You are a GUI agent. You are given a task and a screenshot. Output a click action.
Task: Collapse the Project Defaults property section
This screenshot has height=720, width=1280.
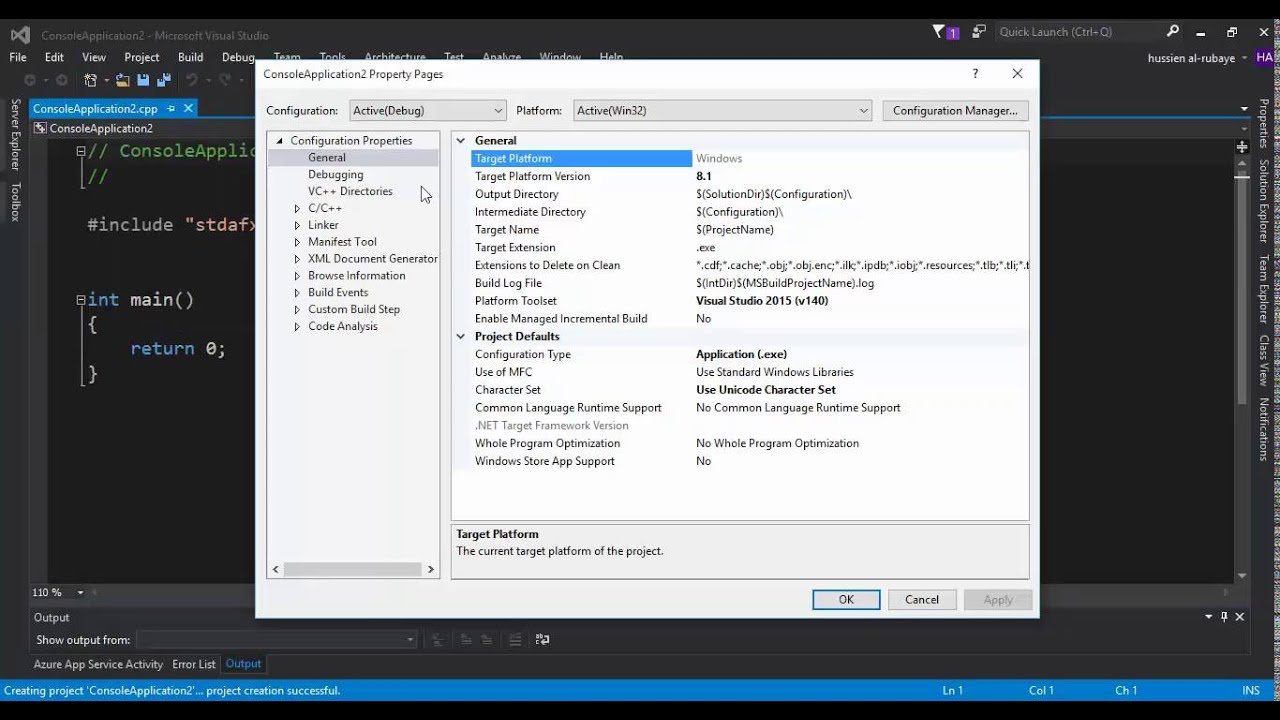(x=461, y=337)
